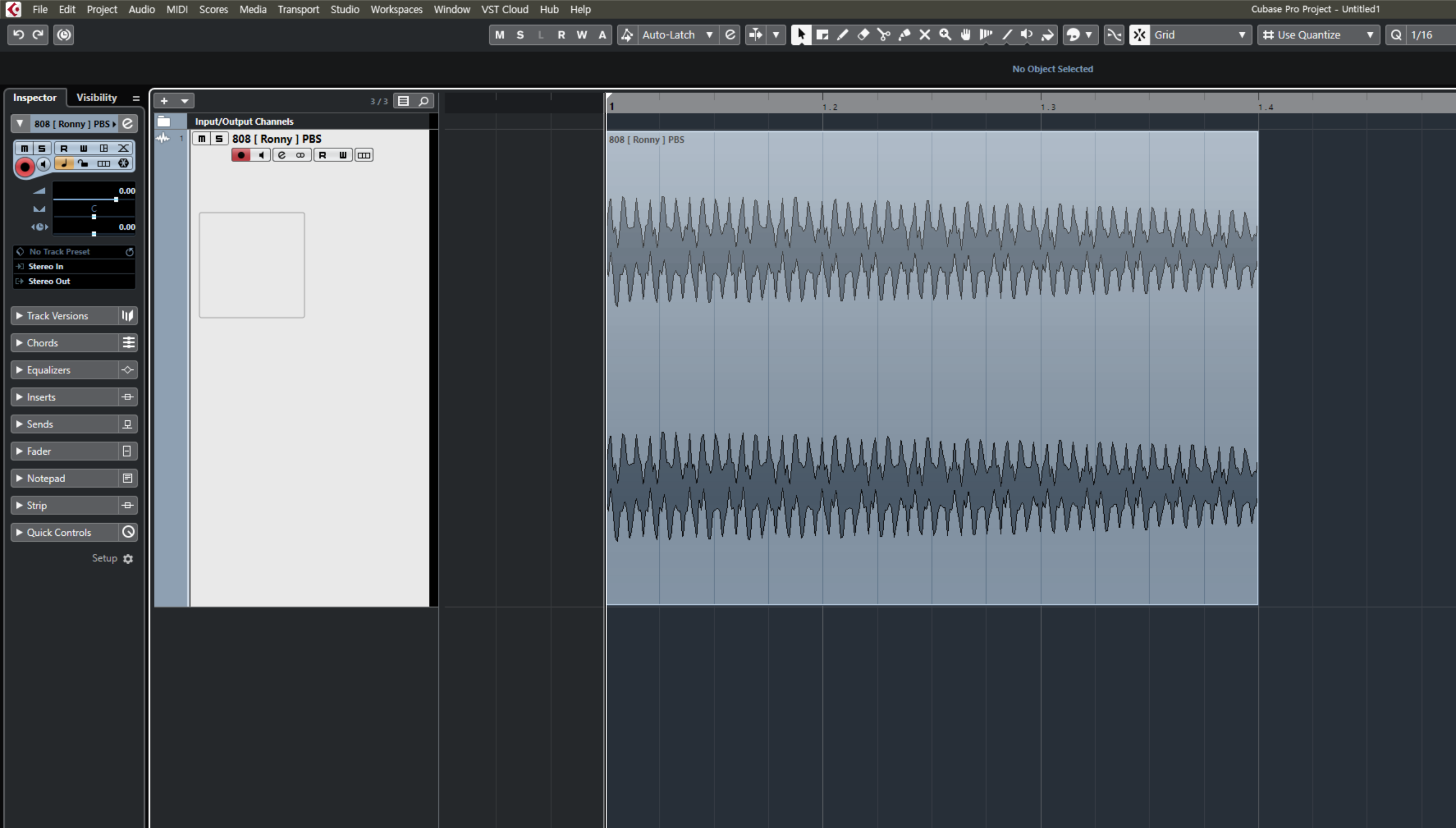Toggle record enable on 808 track

tap(241, 155)
